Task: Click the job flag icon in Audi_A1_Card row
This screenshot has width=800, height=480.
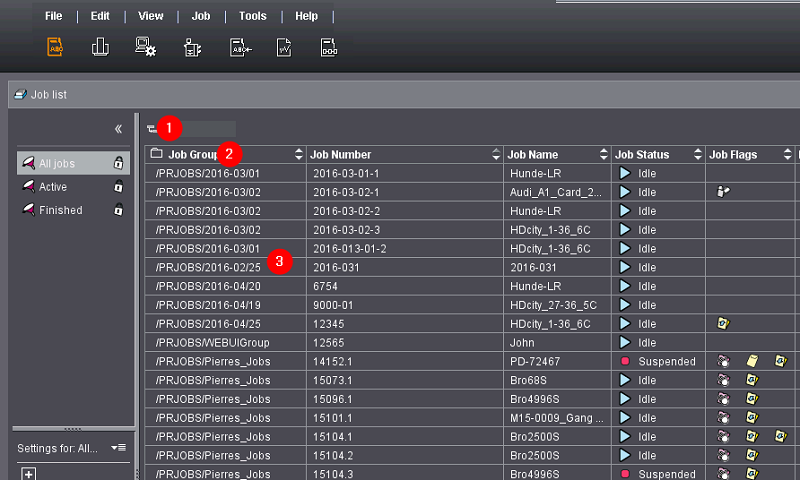Action: click(723, 191)
